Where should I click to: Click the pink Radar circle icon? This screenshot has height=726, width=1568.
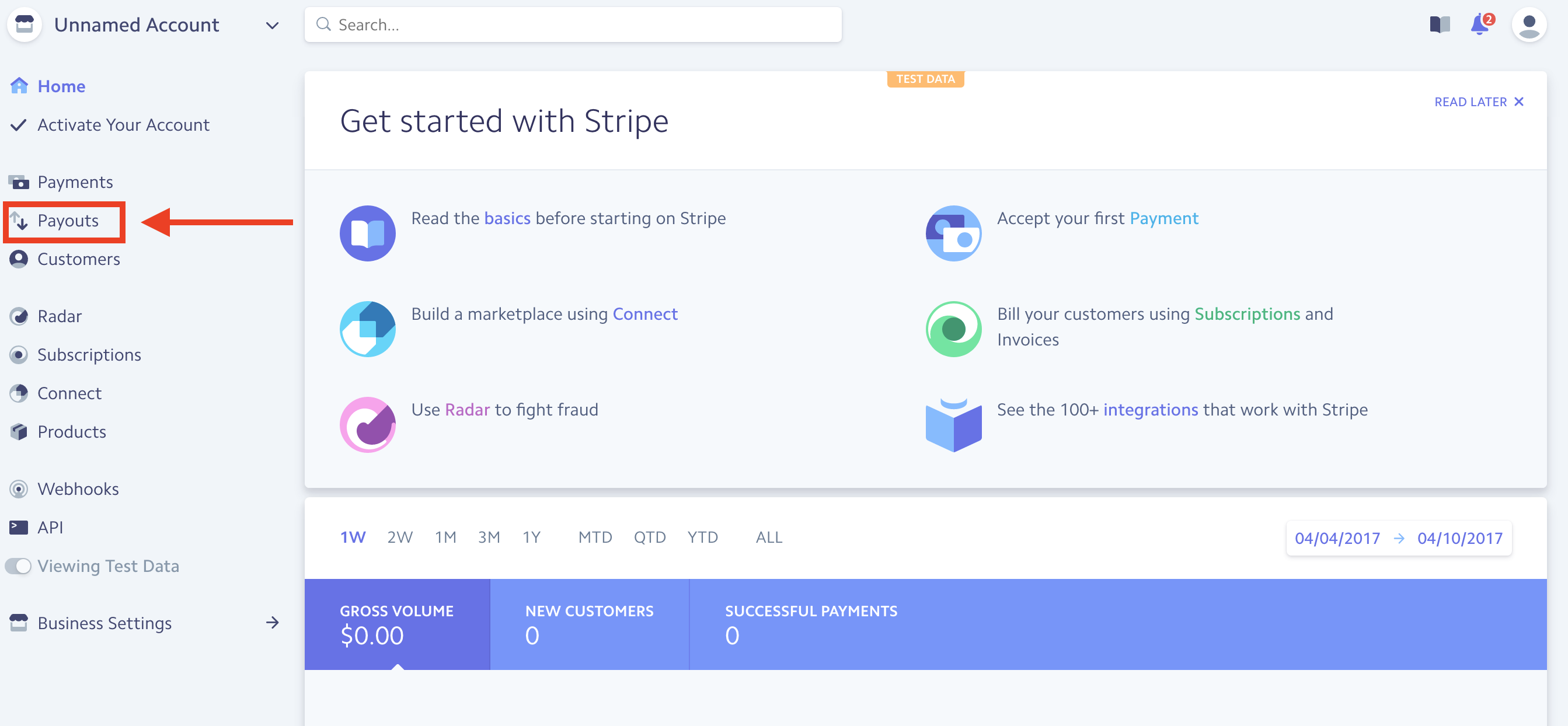click(367, 424)
